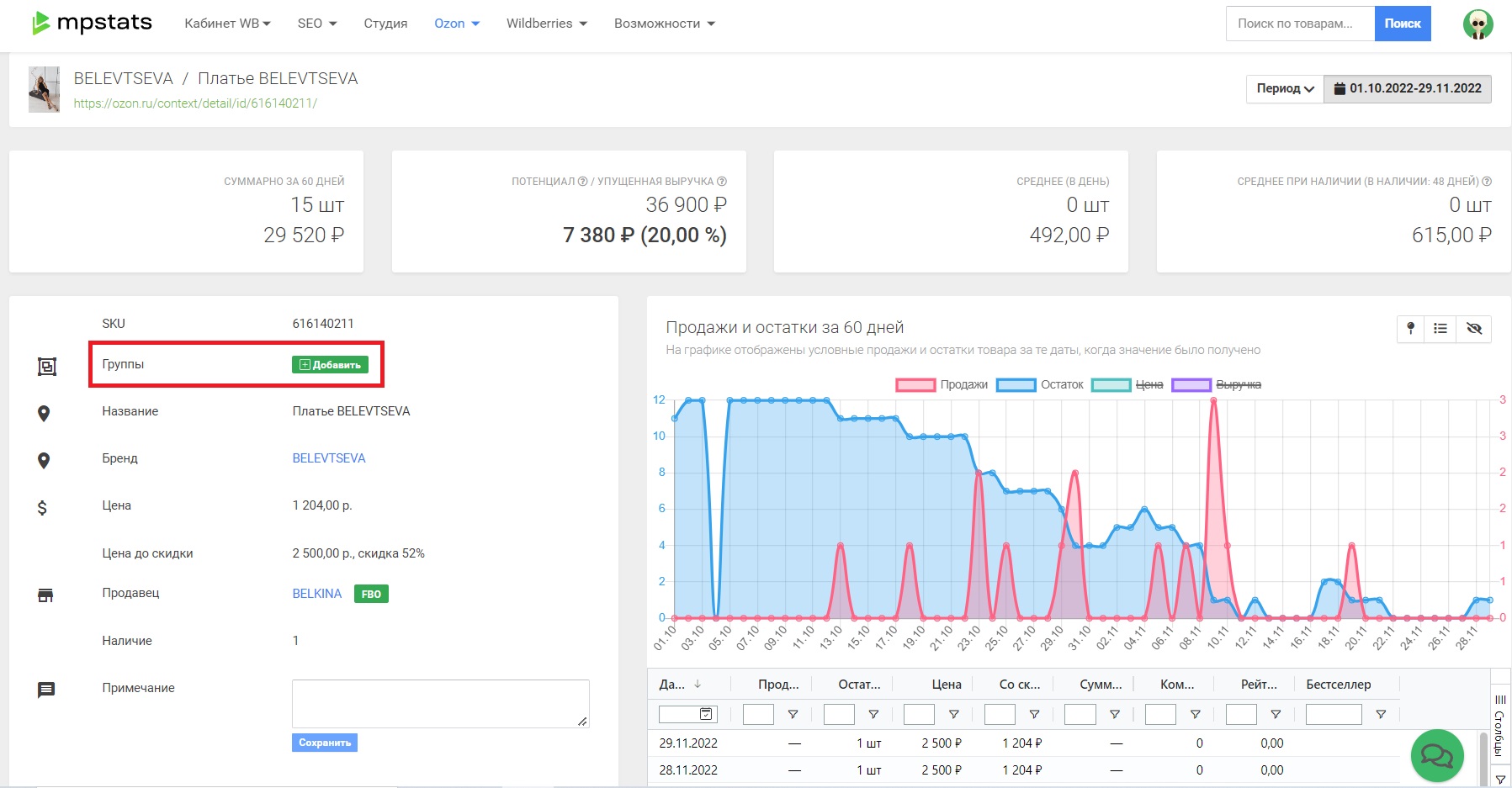Viewport: 1512px width, 788px height.
Task: Click filter icon for the Цена column
Action: (953, 714)
